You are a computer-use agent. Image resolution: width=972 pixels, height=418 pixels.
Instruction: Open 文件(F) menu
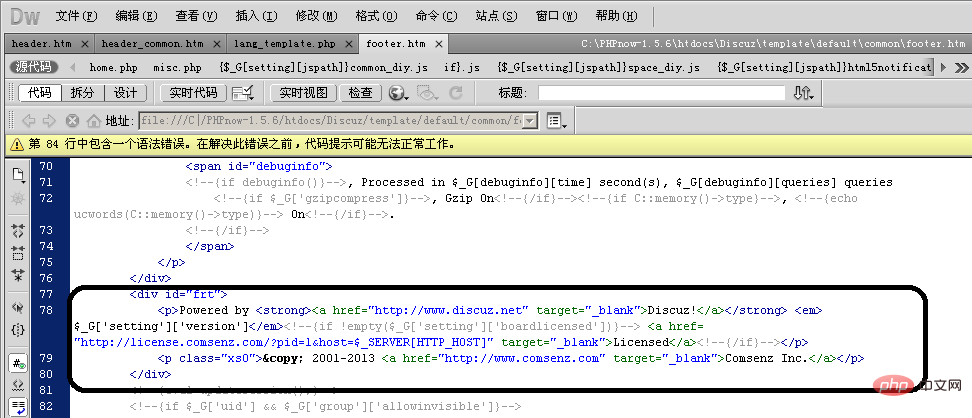(76, 16)
